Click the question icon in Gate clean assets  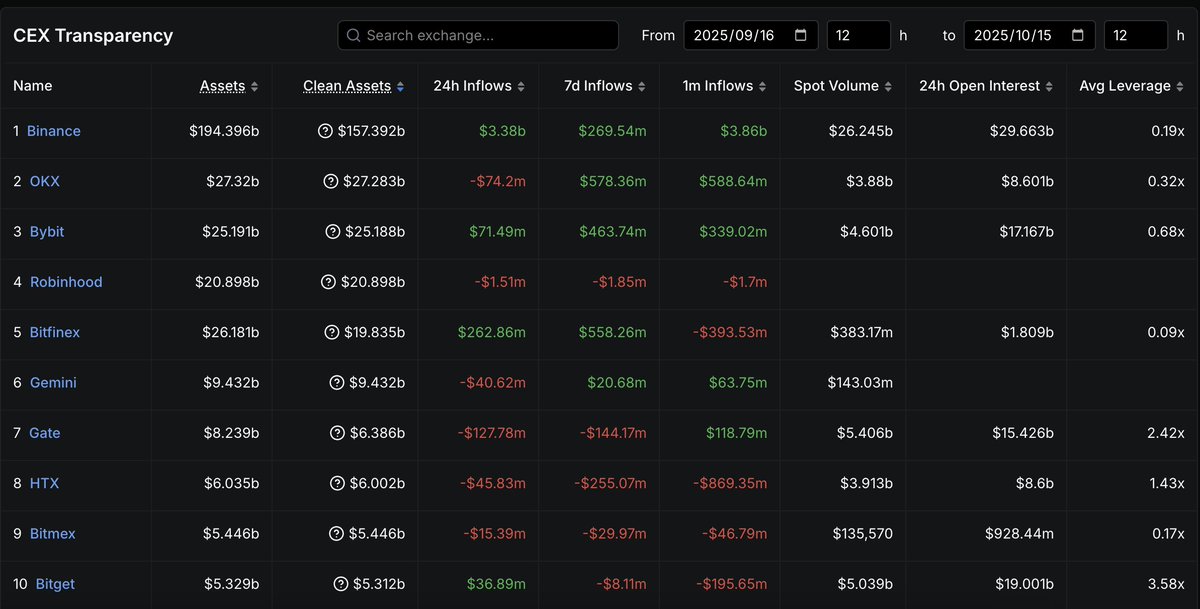337,433
